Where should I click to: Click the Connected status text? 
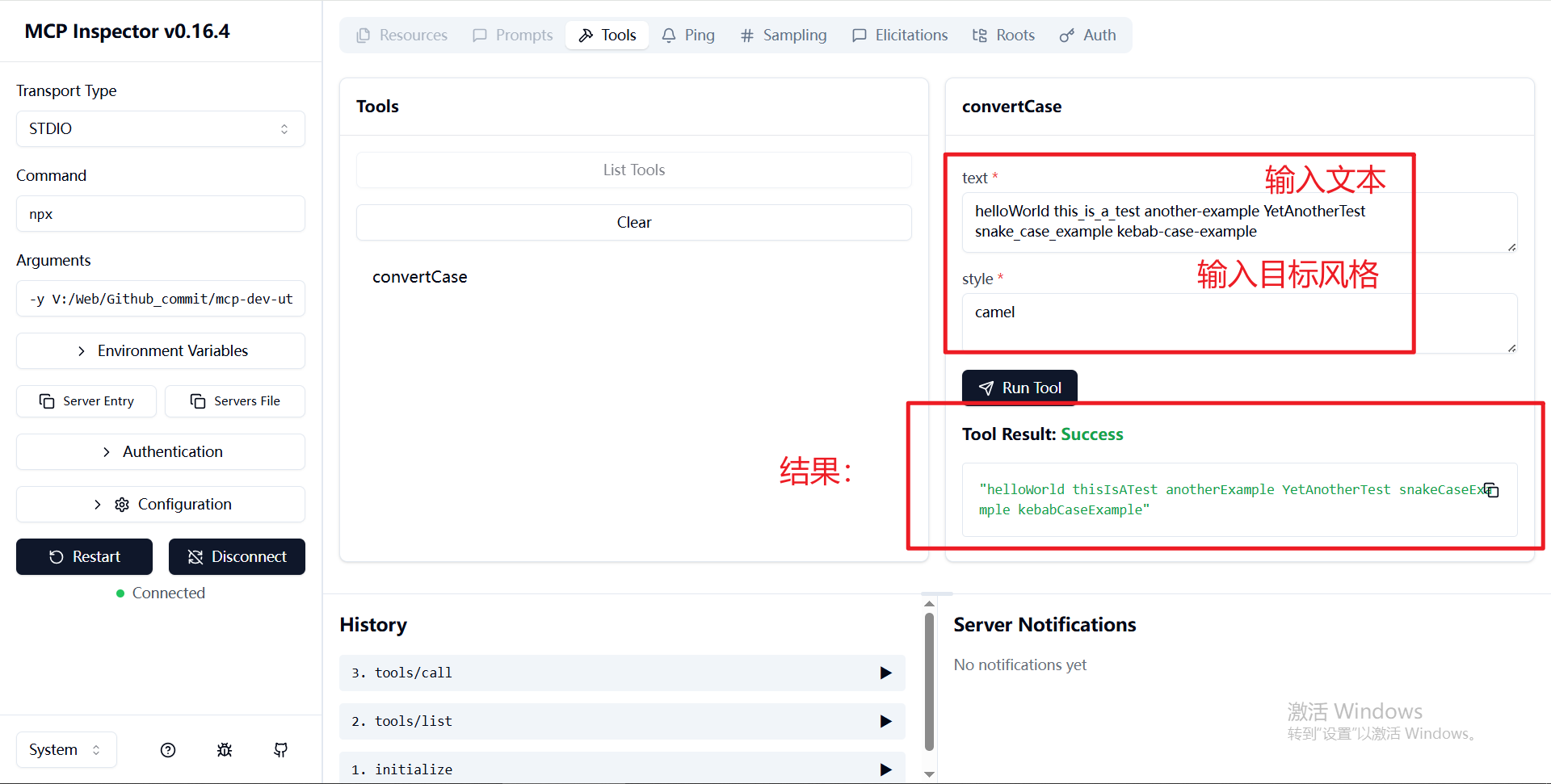(x=169, y=593)
